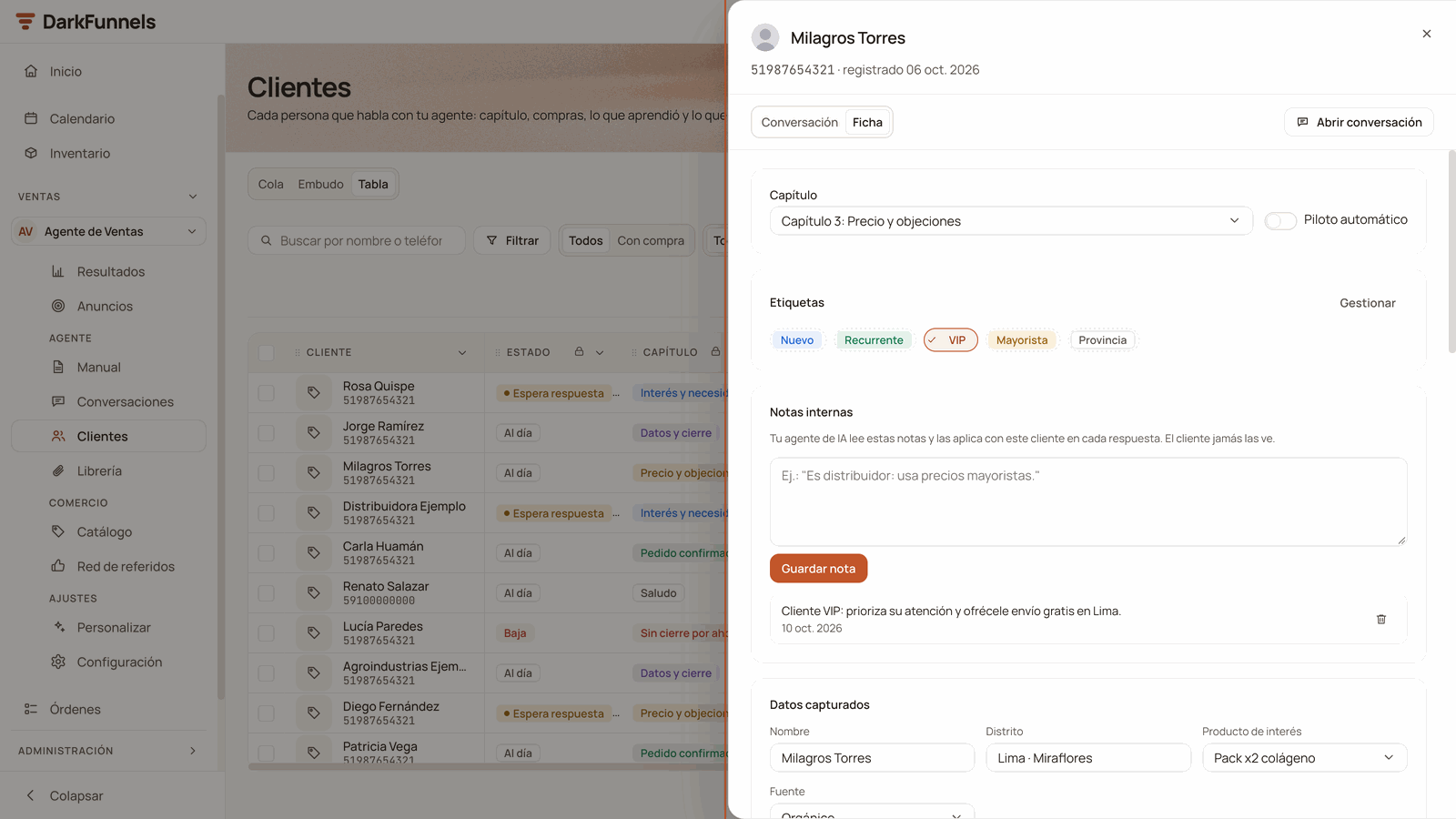Viewport: 1456px width, 819px height.
Task: Open Catálogo tag icon
Action: coord(58,531)
